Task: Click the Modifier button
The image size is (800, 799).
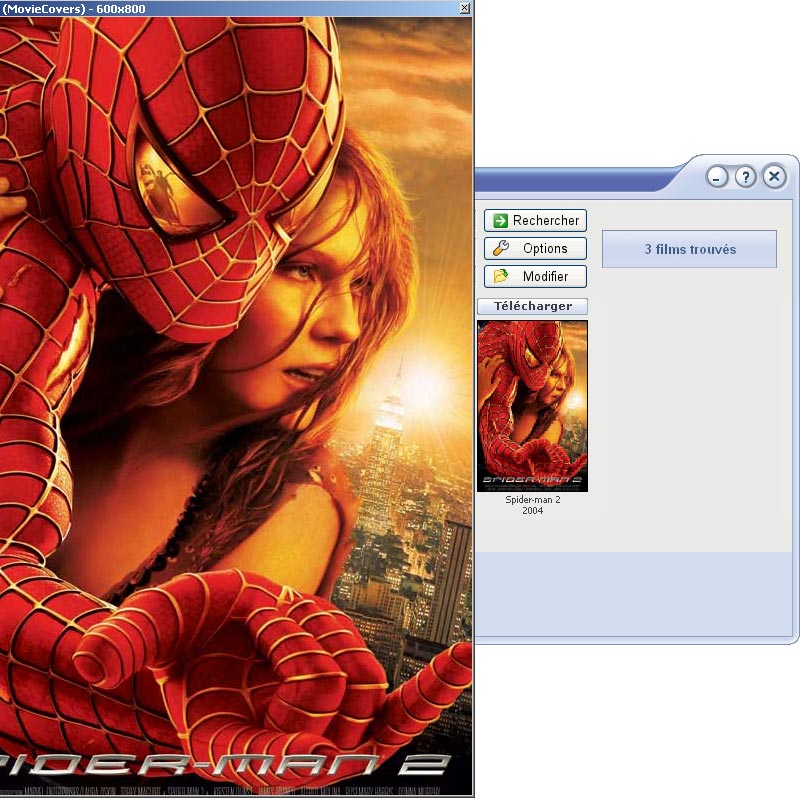Action: tap(535, 277)
